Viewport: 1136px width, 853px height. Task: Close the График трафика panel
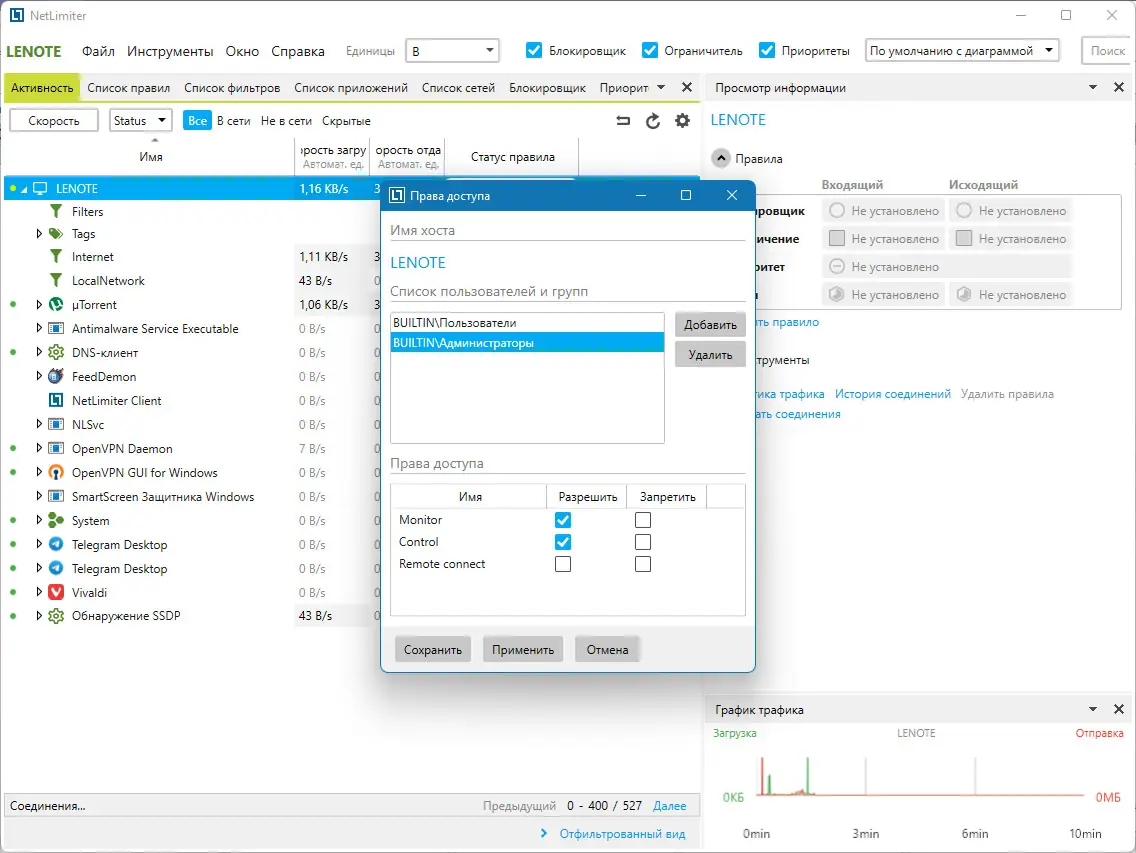[x=1119, y=709]
